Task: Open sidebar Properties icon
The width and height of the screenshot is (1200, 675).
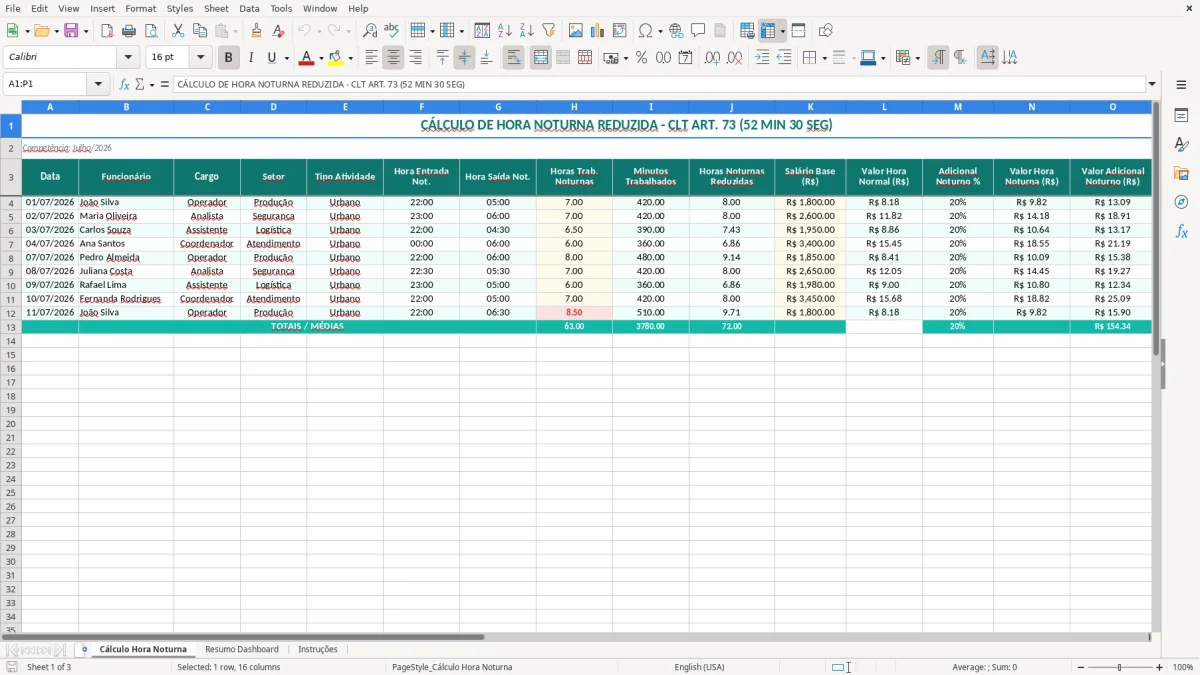Action: 1181,115
